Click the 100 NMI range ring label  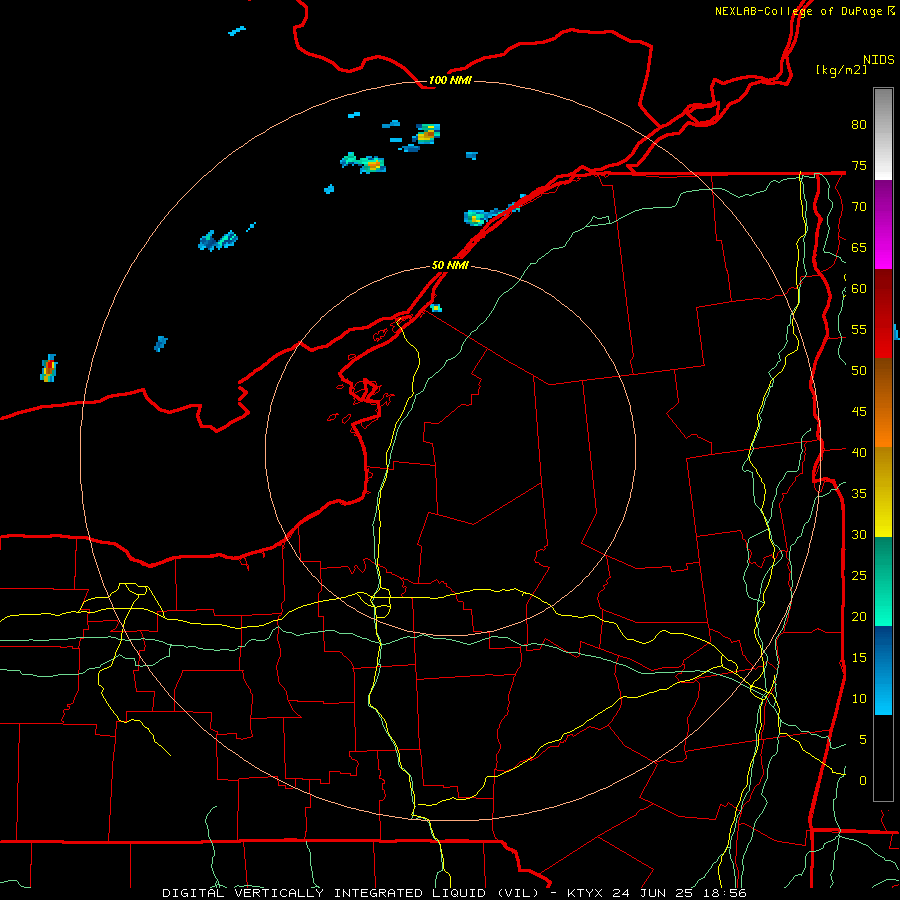450,80
